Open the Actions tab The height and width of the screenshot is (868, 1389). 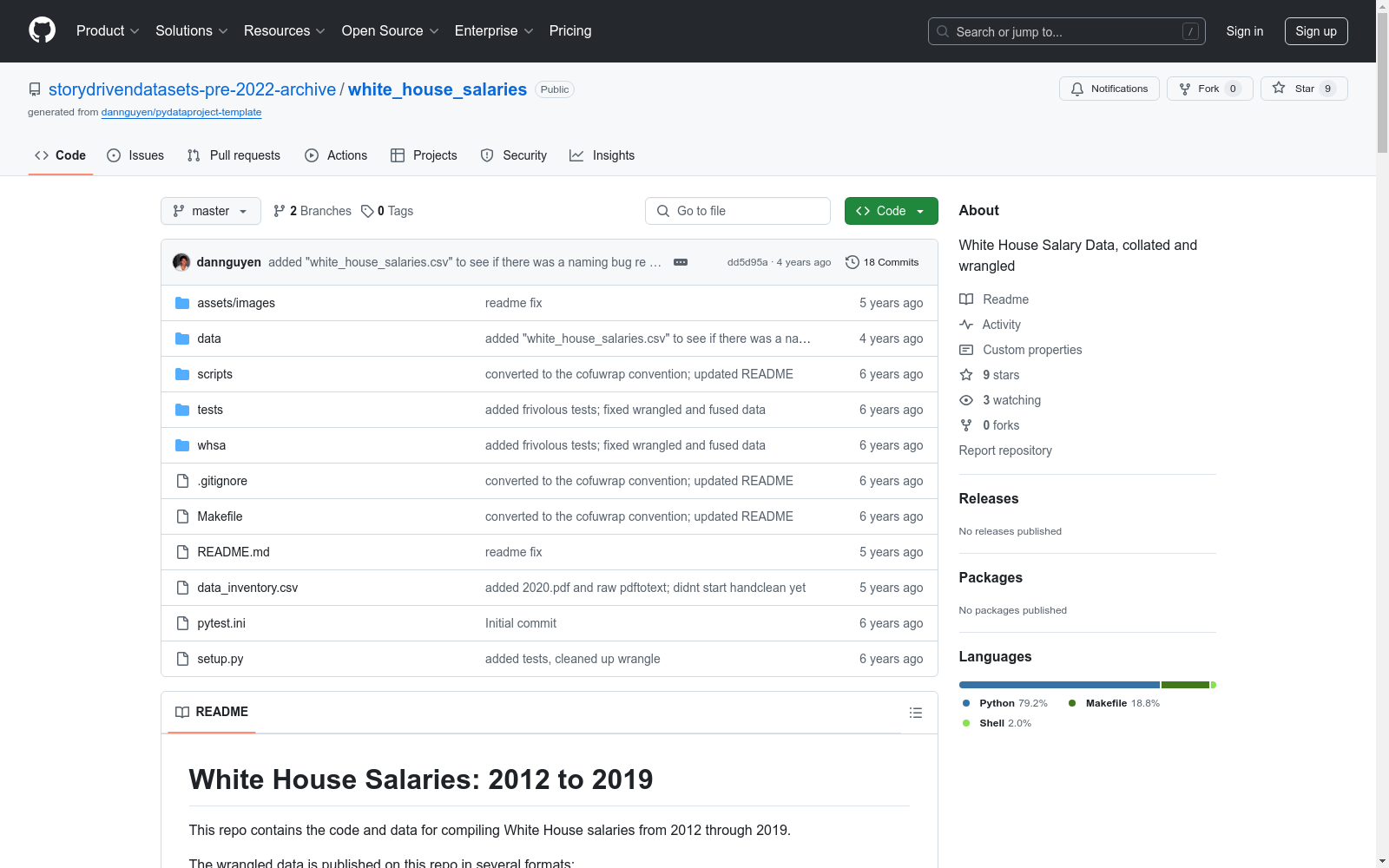[336, 155]
